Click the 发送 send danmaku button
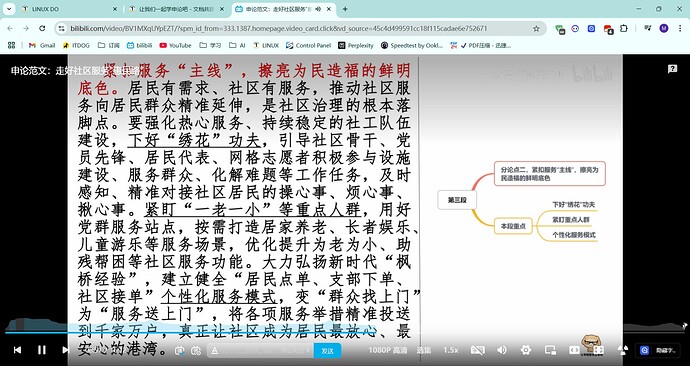 pos(327,351)
